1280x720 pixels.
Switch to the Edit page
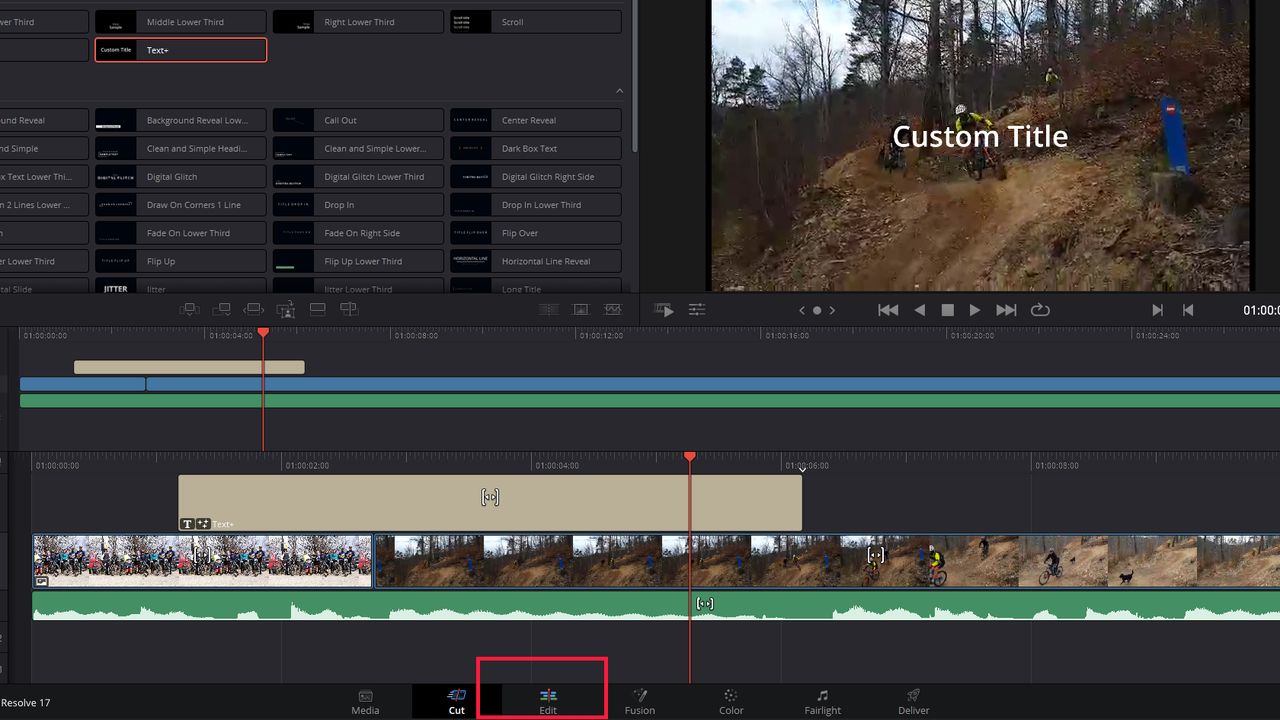click(x=547, y=701)
